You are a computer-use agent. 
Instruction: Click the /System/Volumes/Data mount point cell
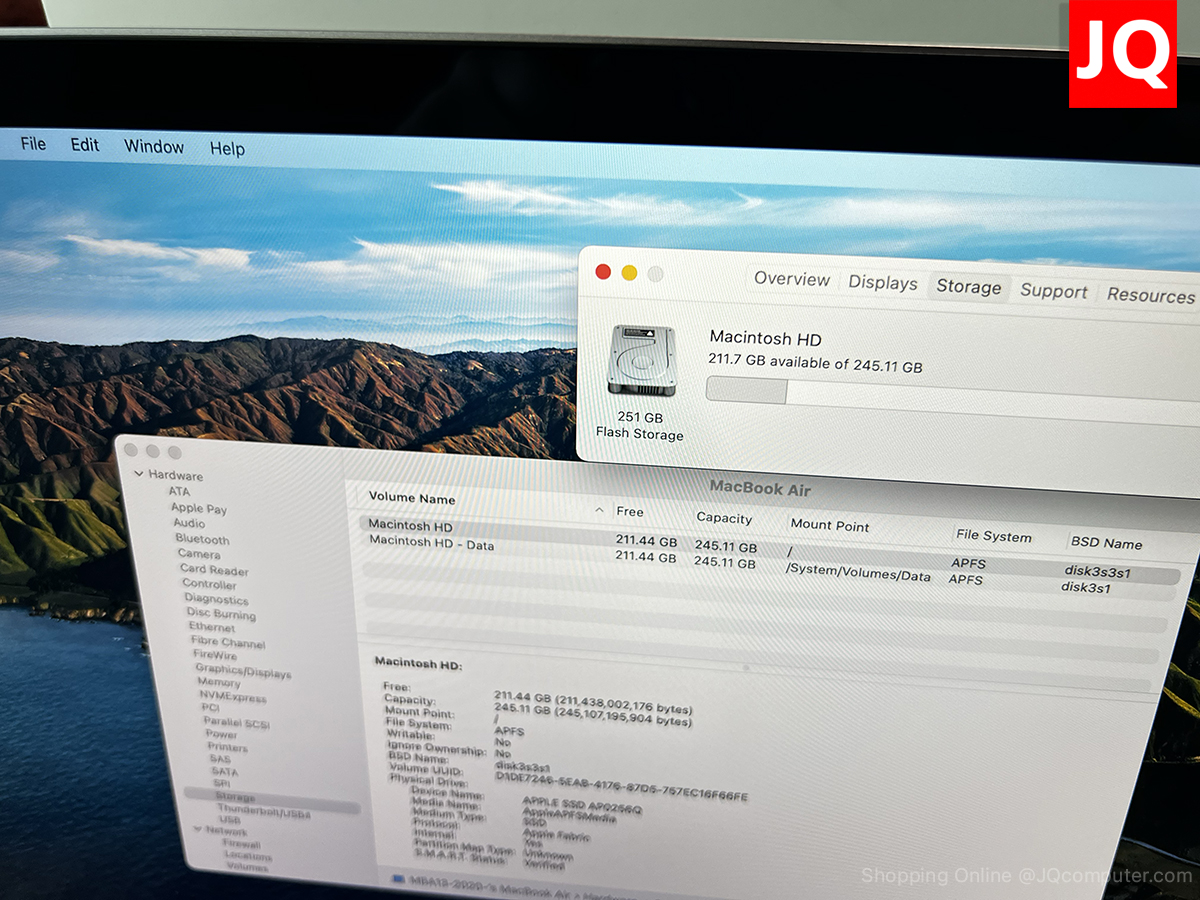[858, 575]
